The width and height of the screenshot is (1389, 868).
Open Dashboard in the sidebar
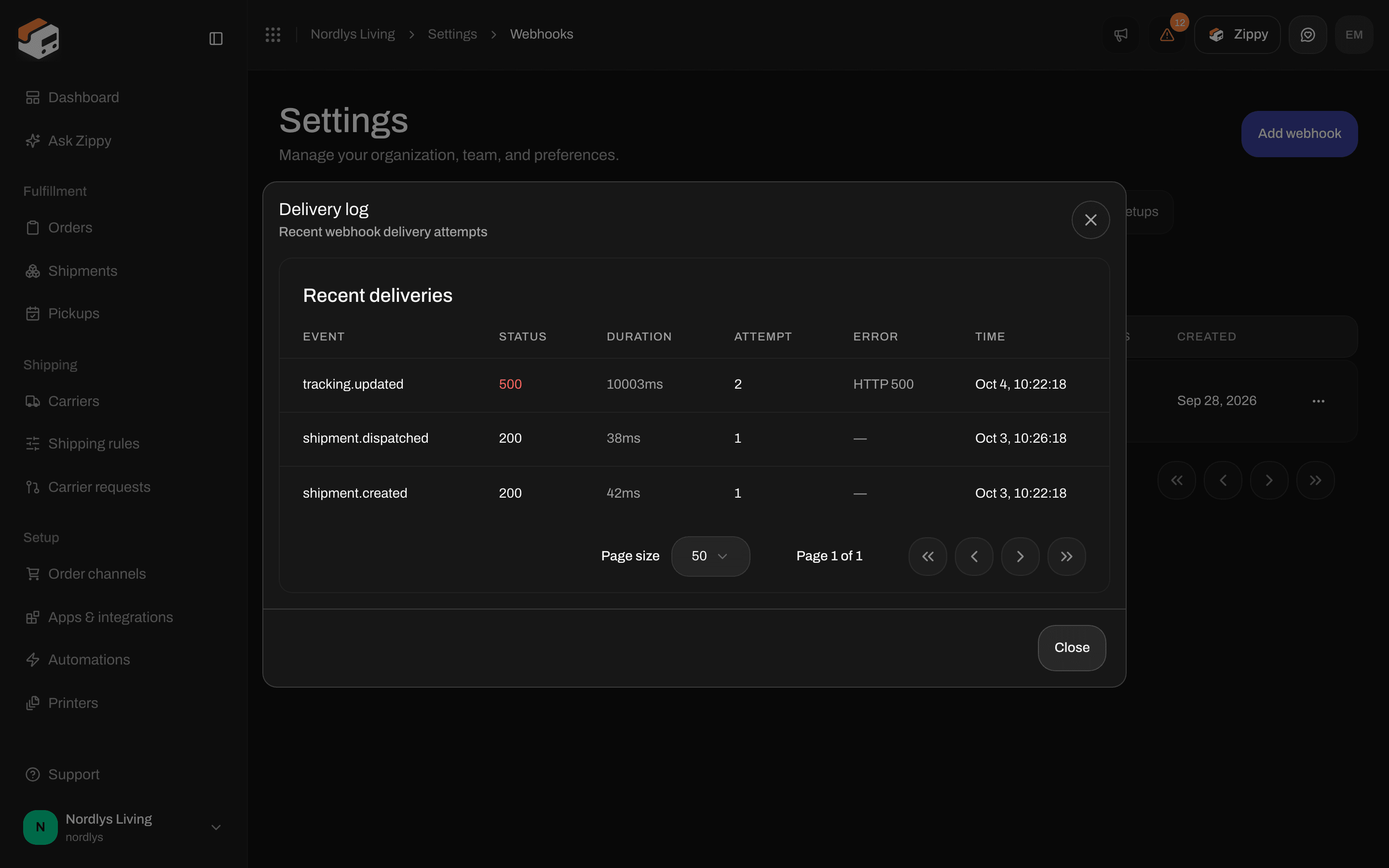click(x=124, y=97)
